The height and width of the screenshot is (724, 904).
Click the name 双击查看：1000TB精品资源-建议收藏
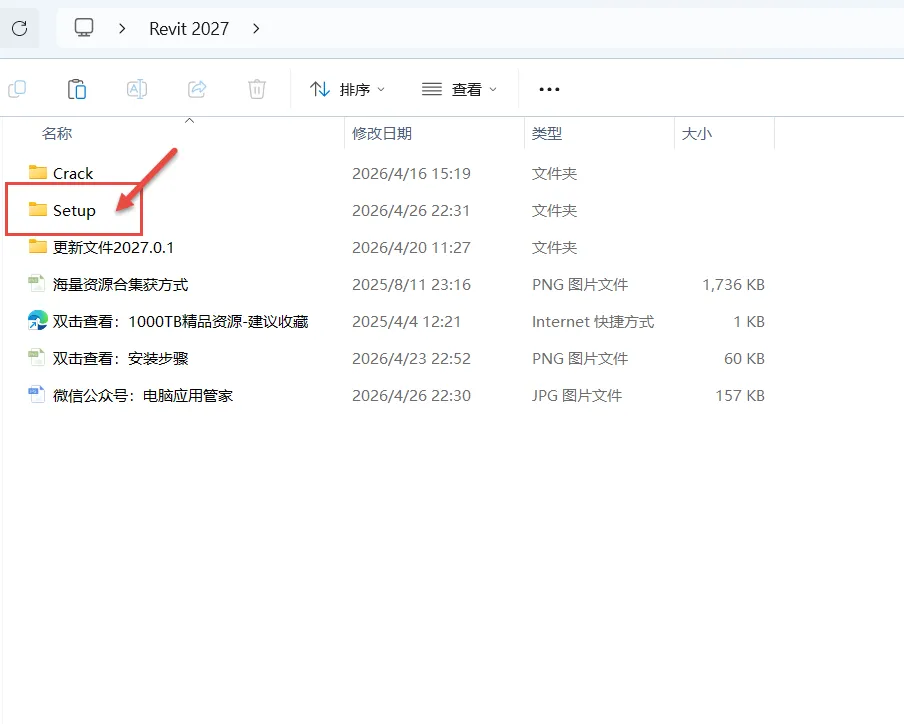coord(180,322)
